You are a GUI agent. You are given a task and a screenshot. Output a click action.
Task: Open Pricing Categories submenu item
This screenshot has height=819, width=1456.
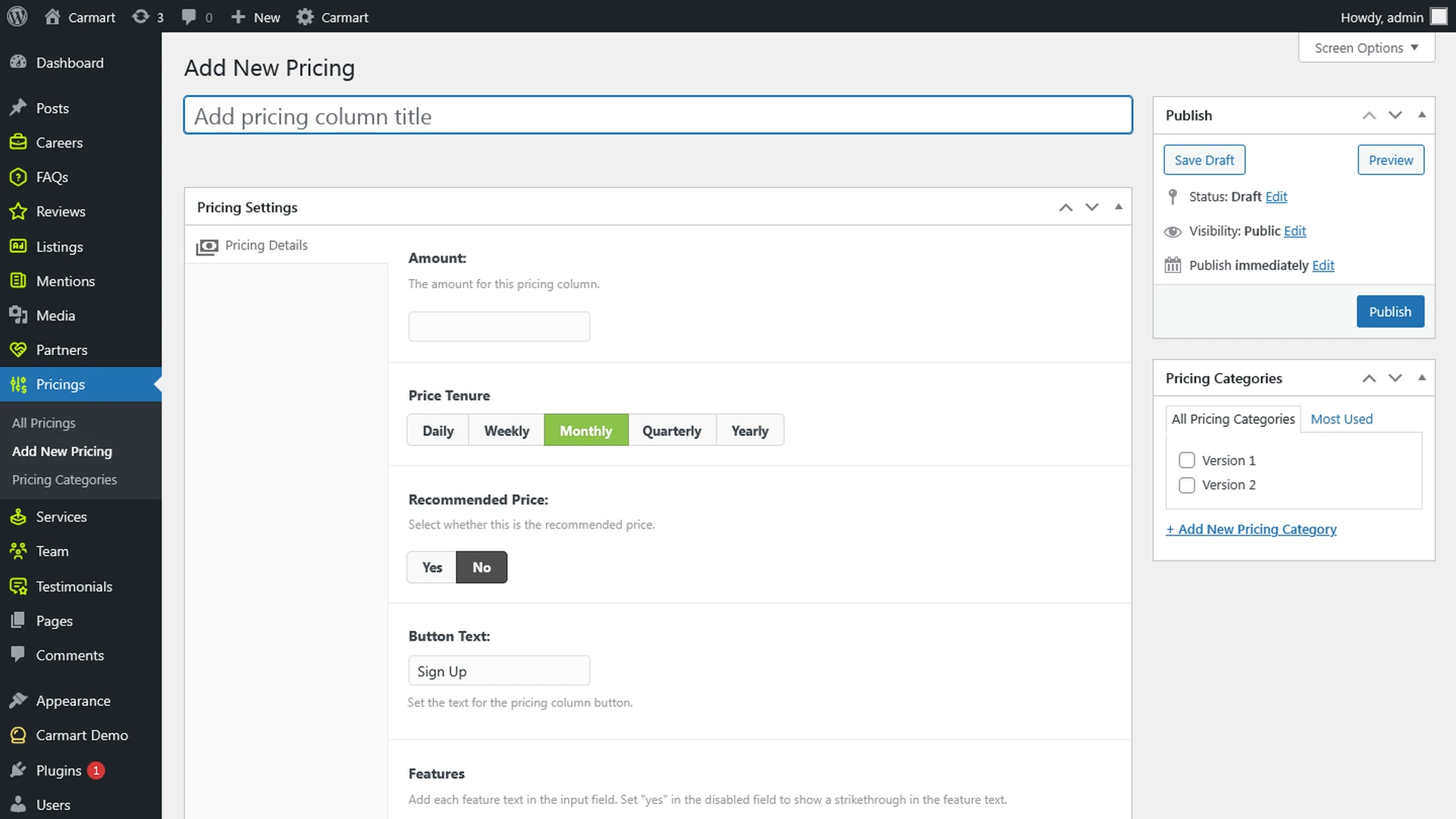[x=64, y=479]
